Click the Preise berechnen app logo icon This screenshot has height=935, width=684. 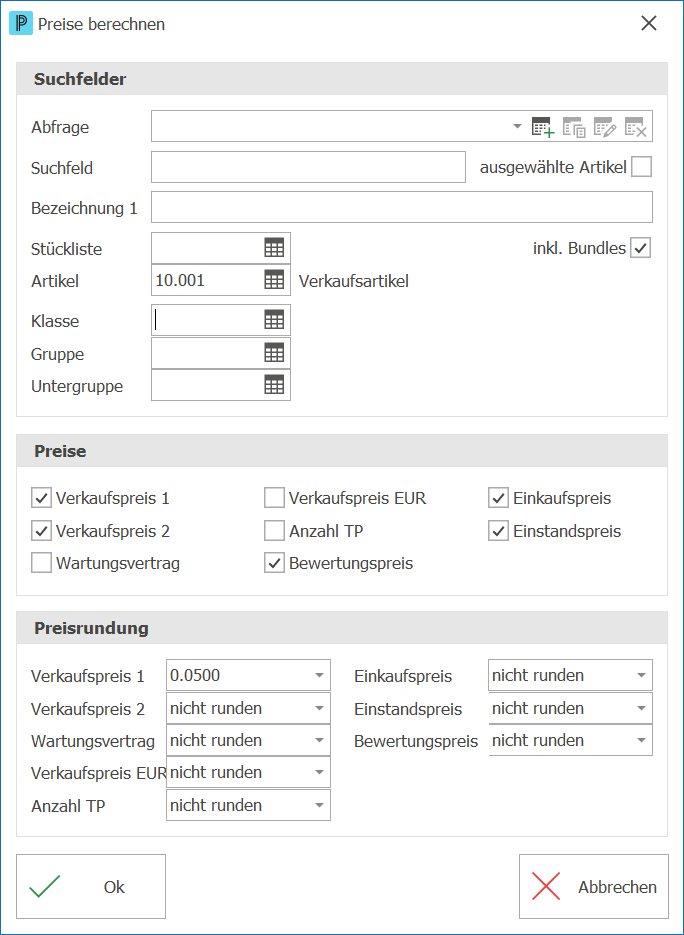[21, 24]
